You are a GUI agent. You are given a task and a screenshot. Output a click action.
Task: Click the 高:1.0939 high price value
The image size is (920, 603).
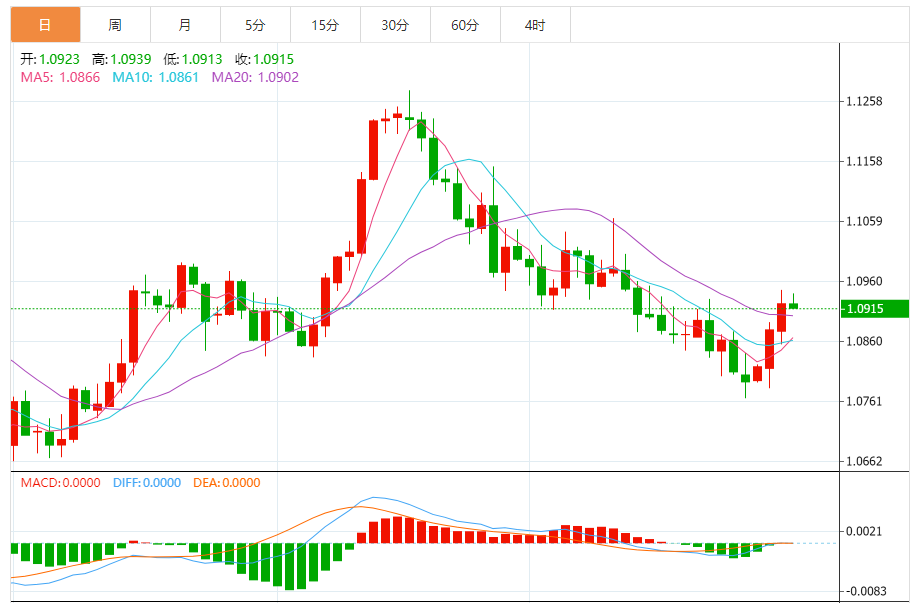(121, 59)
